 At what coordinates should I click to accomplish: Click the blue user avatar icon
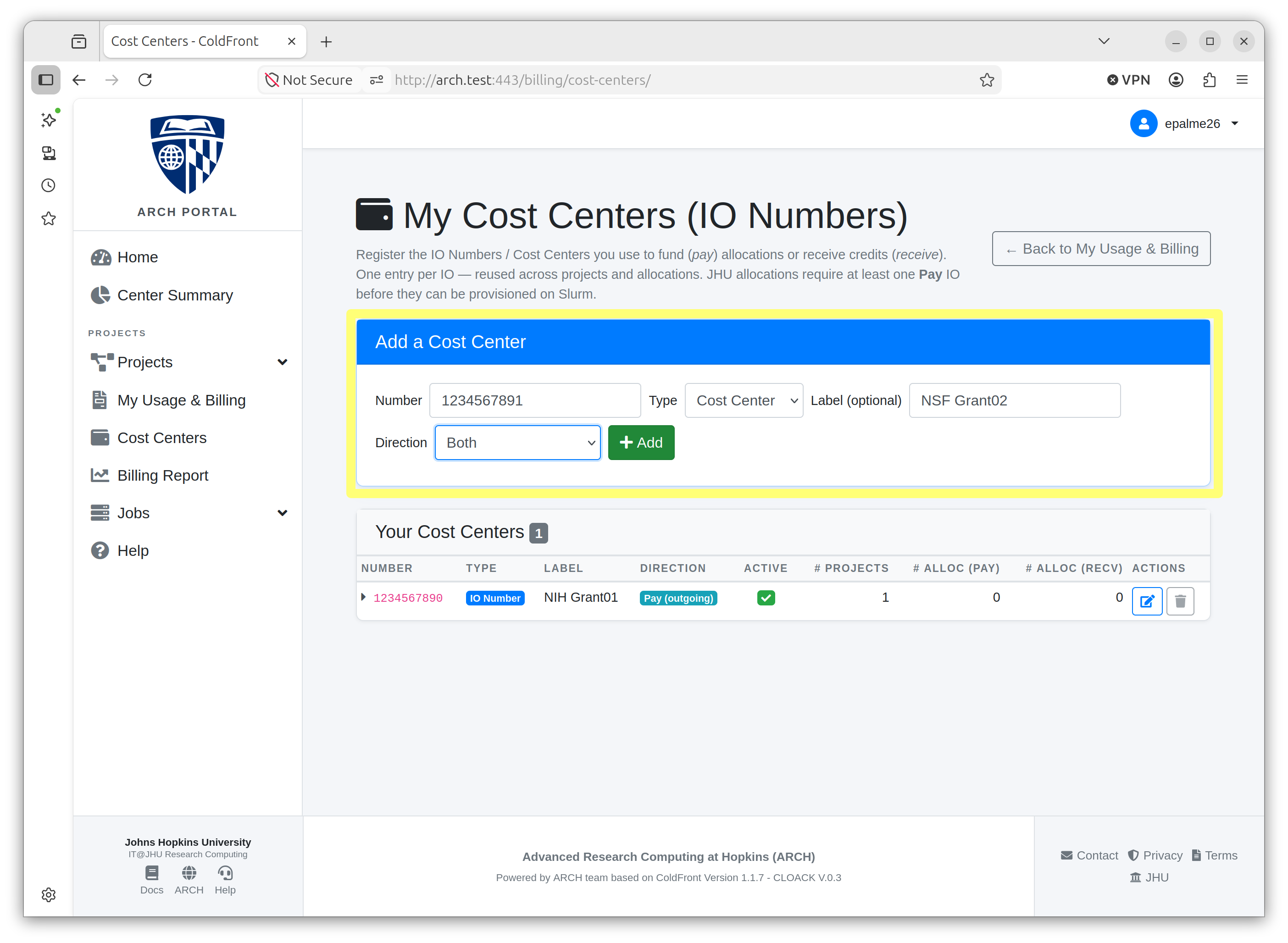[1143, 123]
